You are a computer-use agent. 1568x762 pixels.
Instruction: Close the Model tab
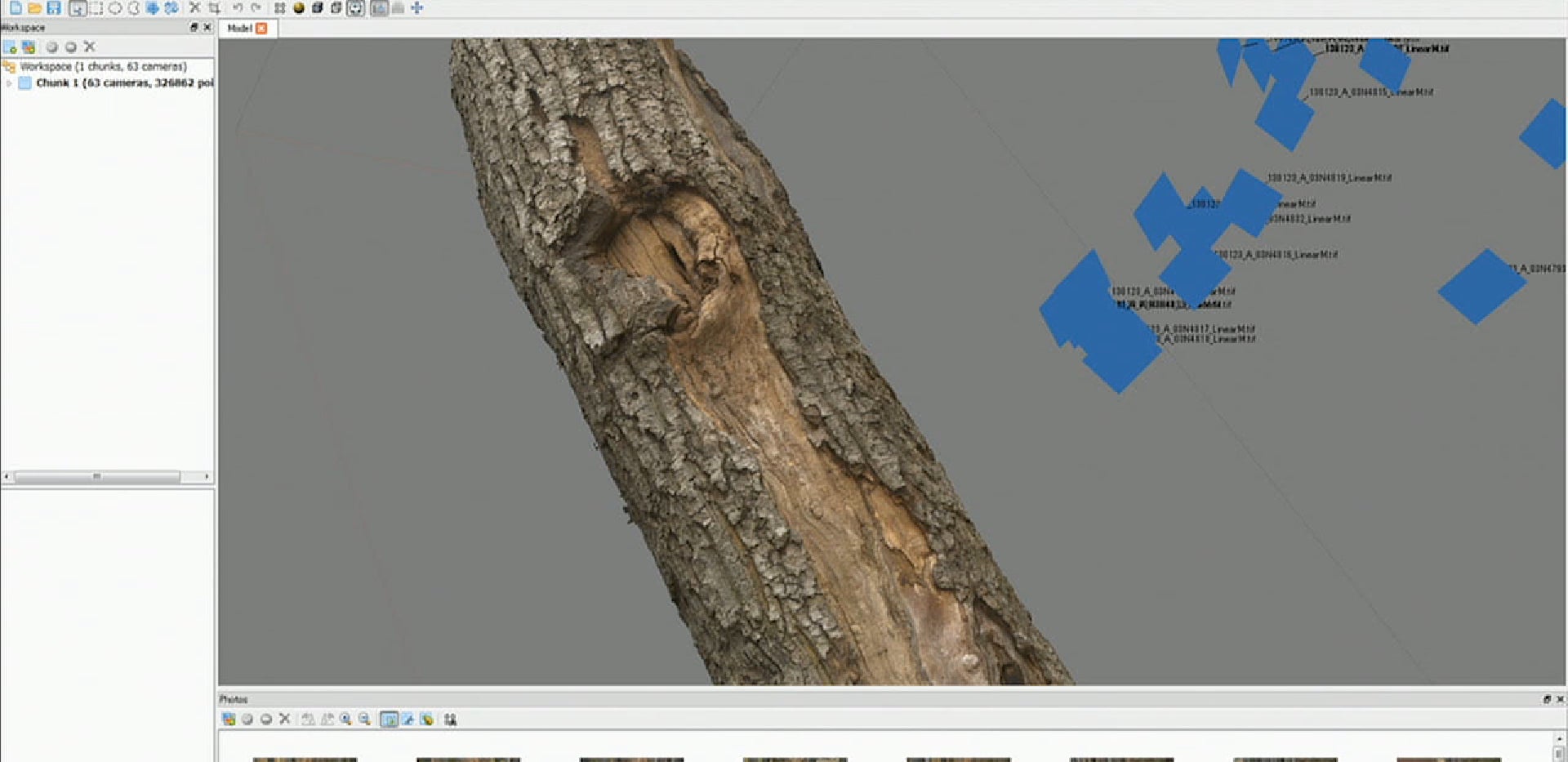pyautogui.click(x=261, y=29)
